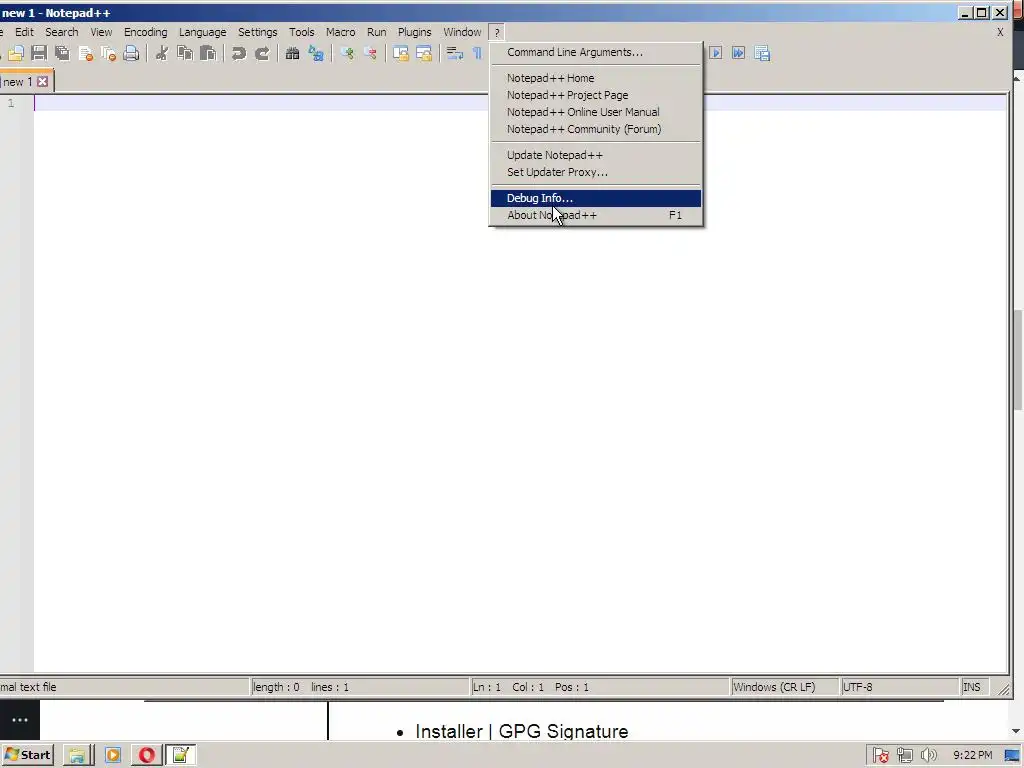Open the Edit menu

(x=24, y=32)
